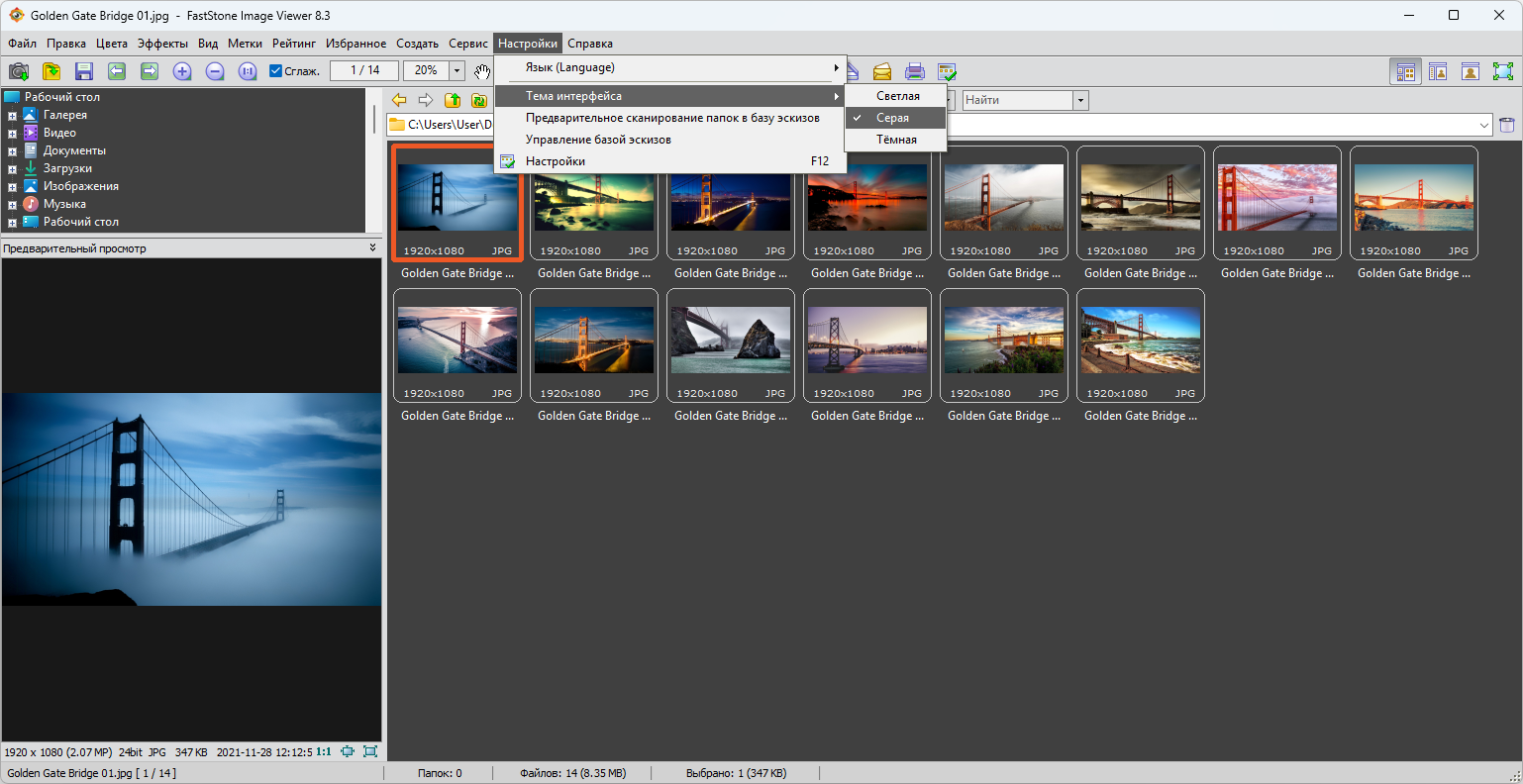Click the Zoom Out minus icon
Viewport: 1523px width, 784px height.
[x=215, y=71]
